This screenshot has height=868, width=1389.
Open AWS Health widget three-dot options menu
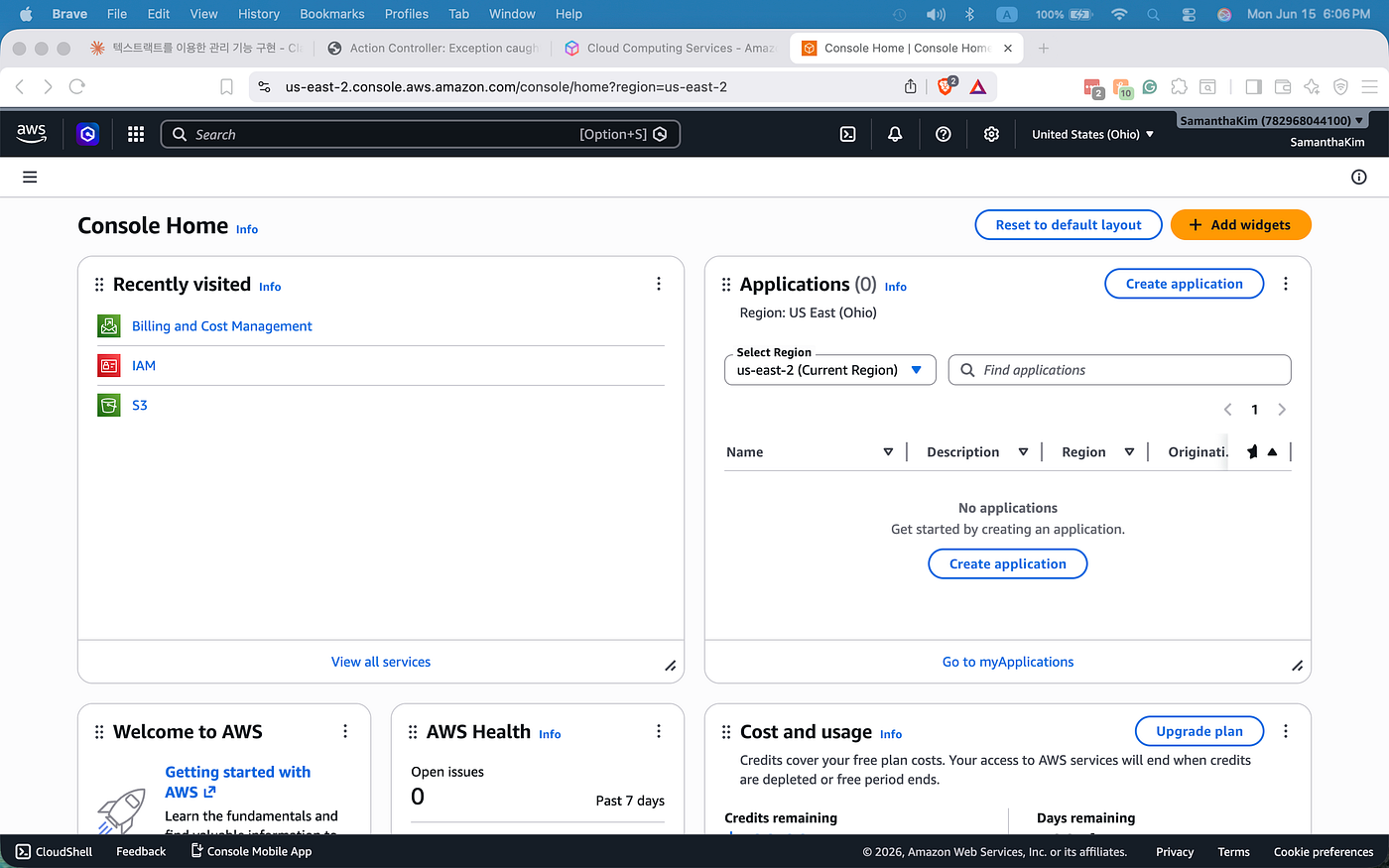pyautogui.click(x=659, y=731)
